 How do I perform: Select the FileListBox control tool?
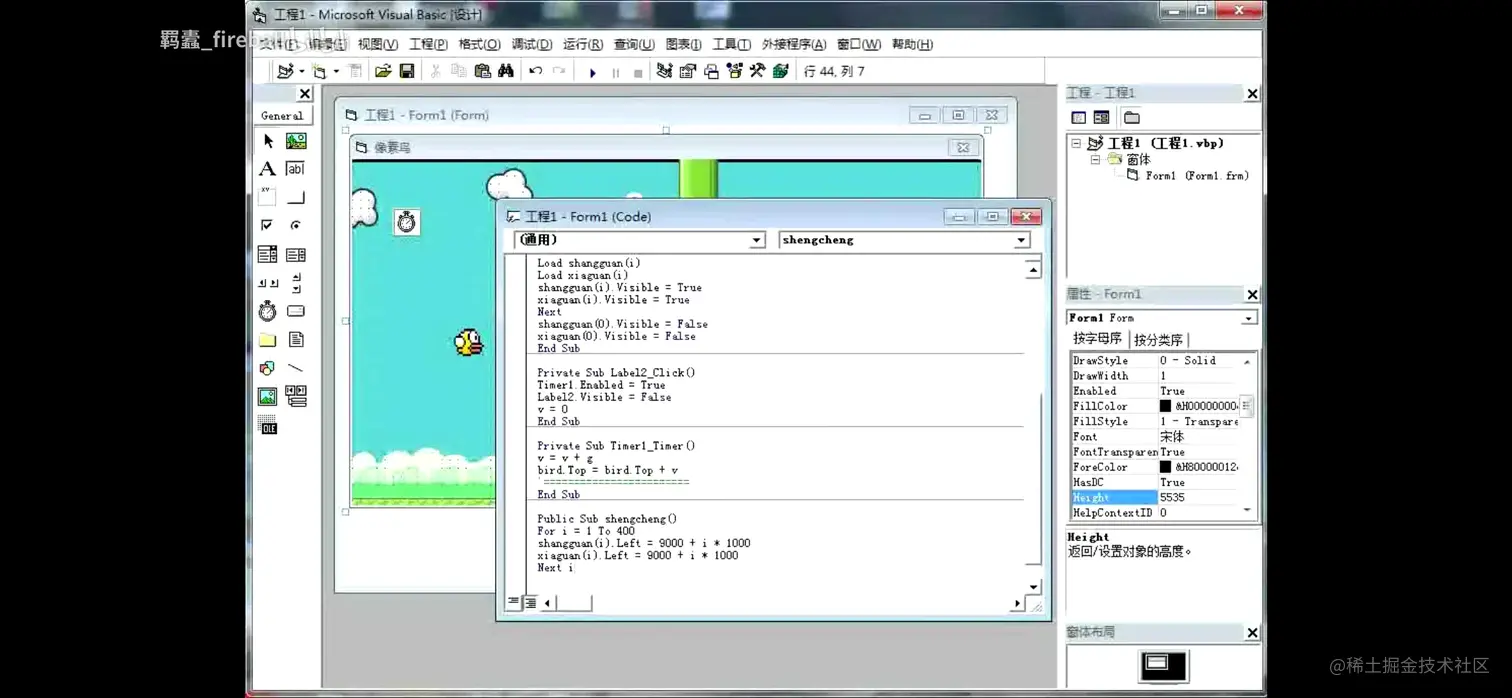click(296, 340)
